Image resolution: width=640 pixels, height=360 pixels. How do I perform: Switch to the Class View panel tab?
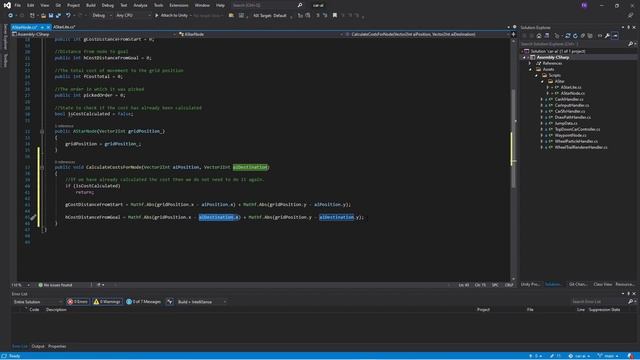tap(602, 284)
